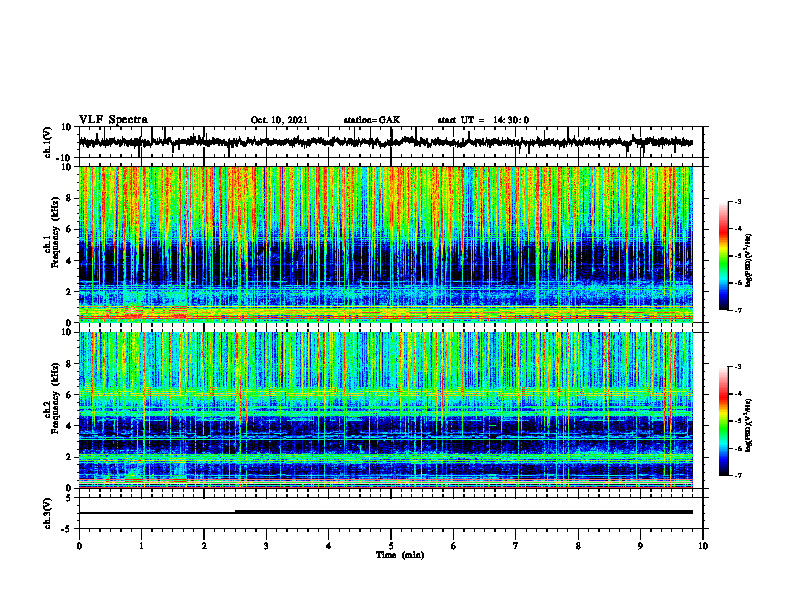Click the "Time (min)" x-axis label
Viewport: 792px width, 612px height.
[400, 555]
